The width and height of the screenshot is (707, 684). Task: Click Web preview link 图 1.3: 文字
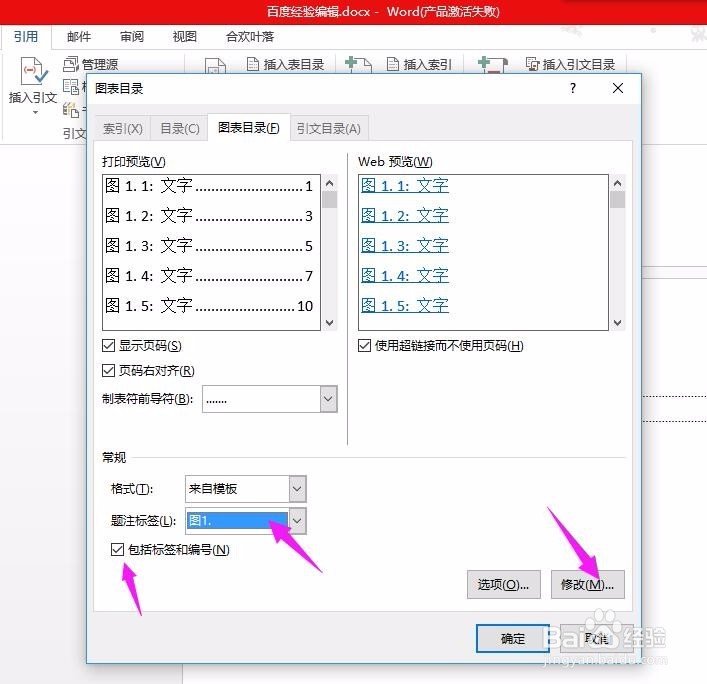pyautogui.click(x=405, y=245)
